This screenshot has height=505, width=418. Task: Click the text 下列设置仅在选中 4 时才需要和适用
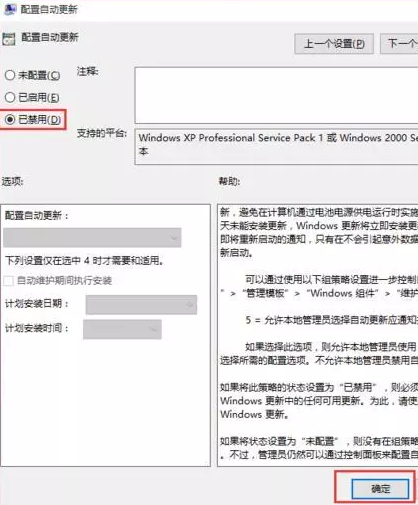84,260
